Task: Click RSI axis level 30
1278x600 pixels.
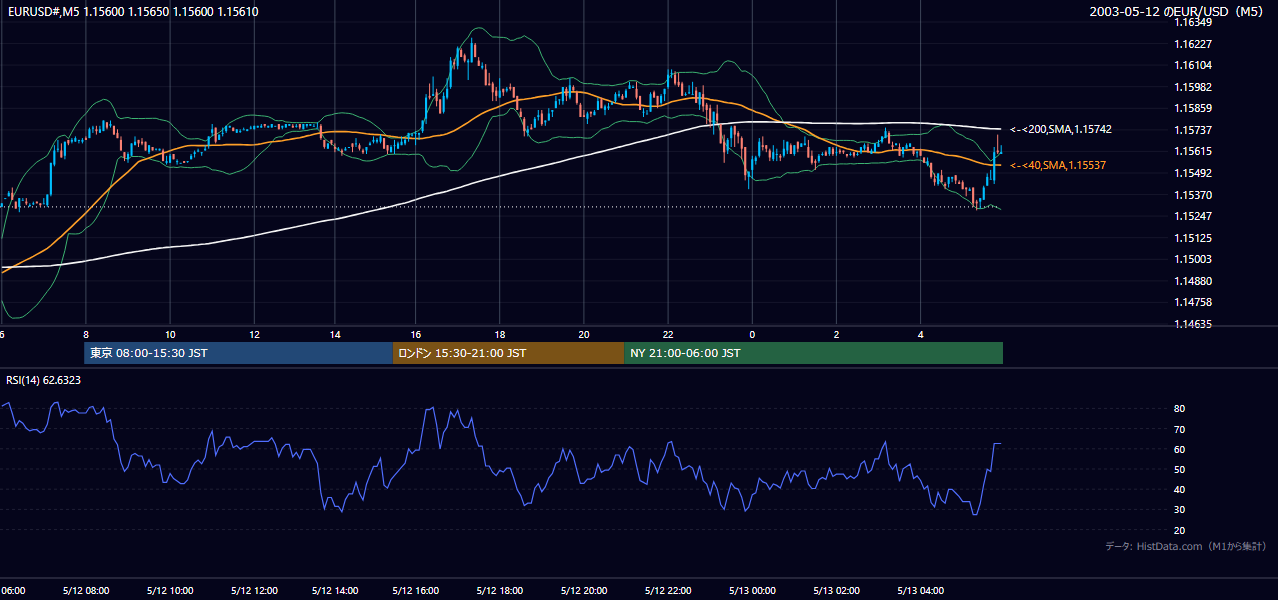Action: coord(1180,510)
